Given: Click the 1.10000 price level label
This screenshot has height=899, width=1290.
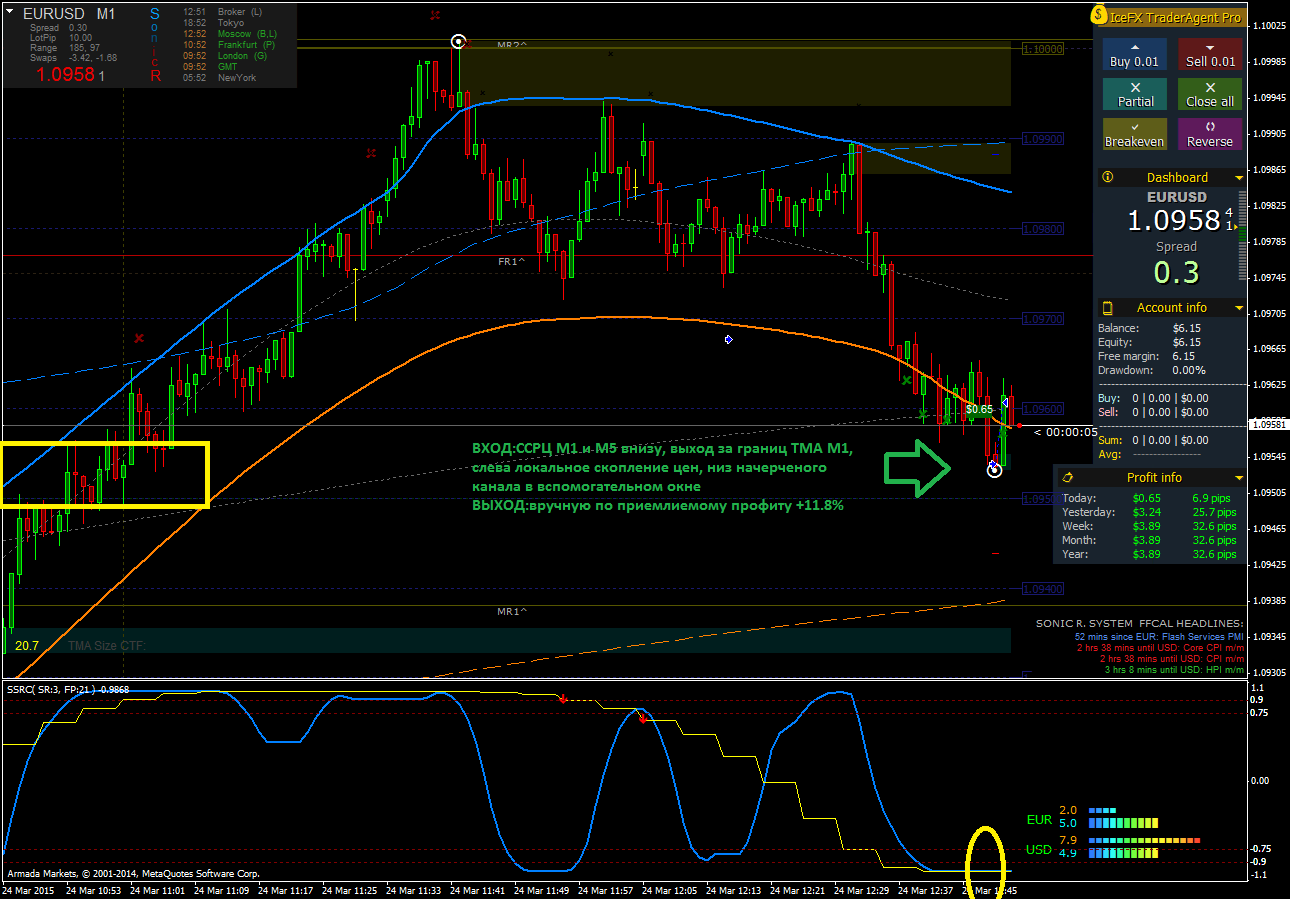Looking at the screenshot, I should tap(1043, 48).
